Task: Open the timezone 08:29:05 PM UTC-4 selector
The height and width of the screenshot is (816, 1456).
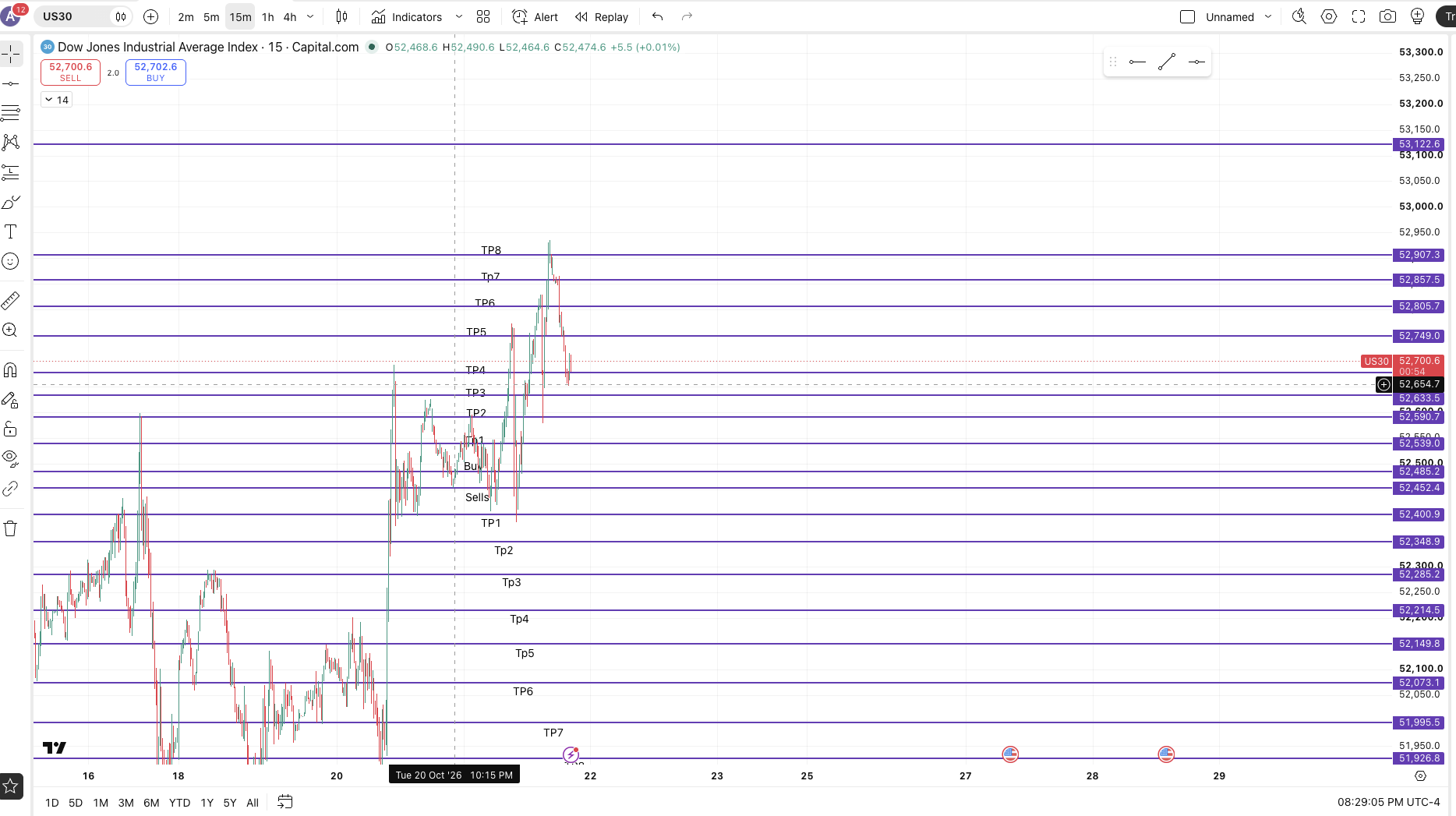Action: 1388,802
